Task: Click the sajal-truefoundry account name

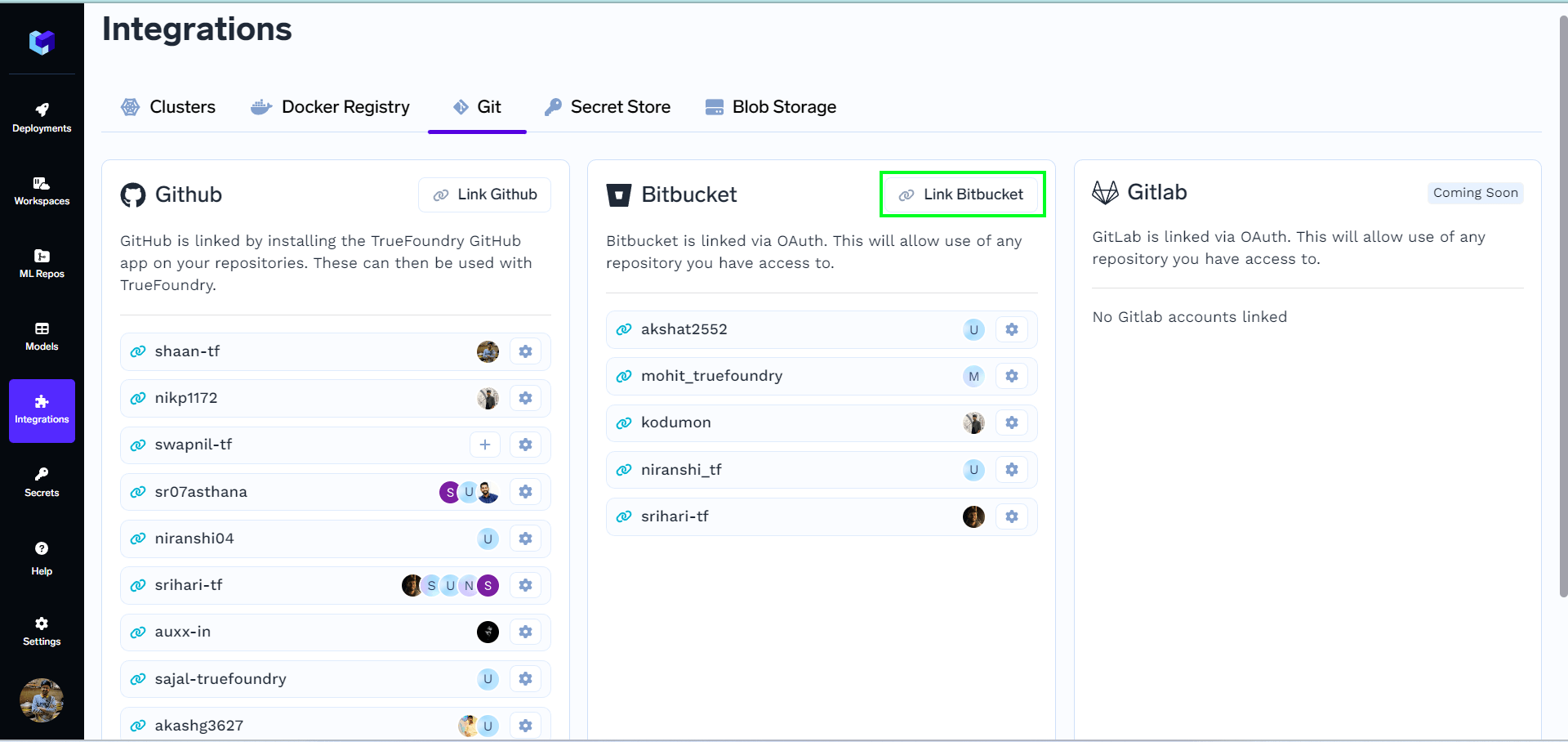Action: [220, 679]
